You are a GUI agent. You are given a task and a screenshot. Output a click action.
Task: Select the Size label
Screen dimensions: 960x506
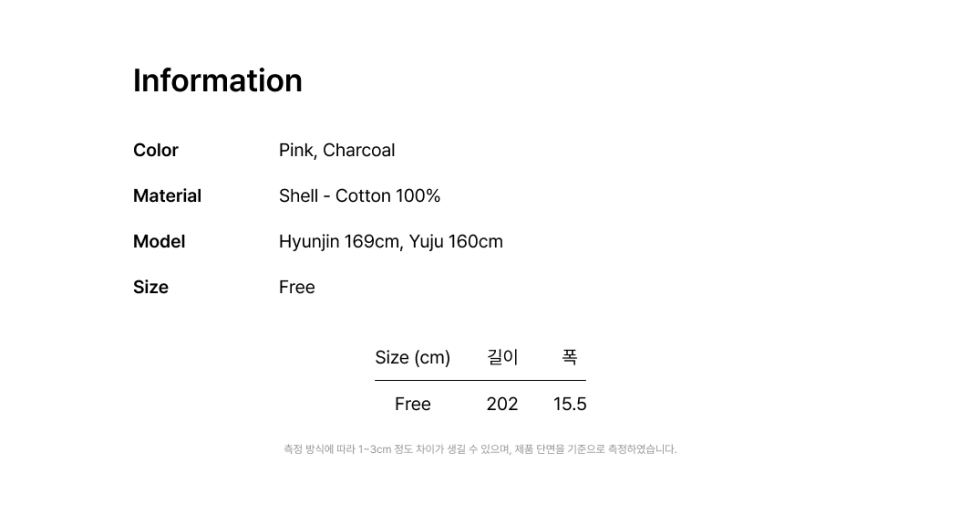click(151, 287)
